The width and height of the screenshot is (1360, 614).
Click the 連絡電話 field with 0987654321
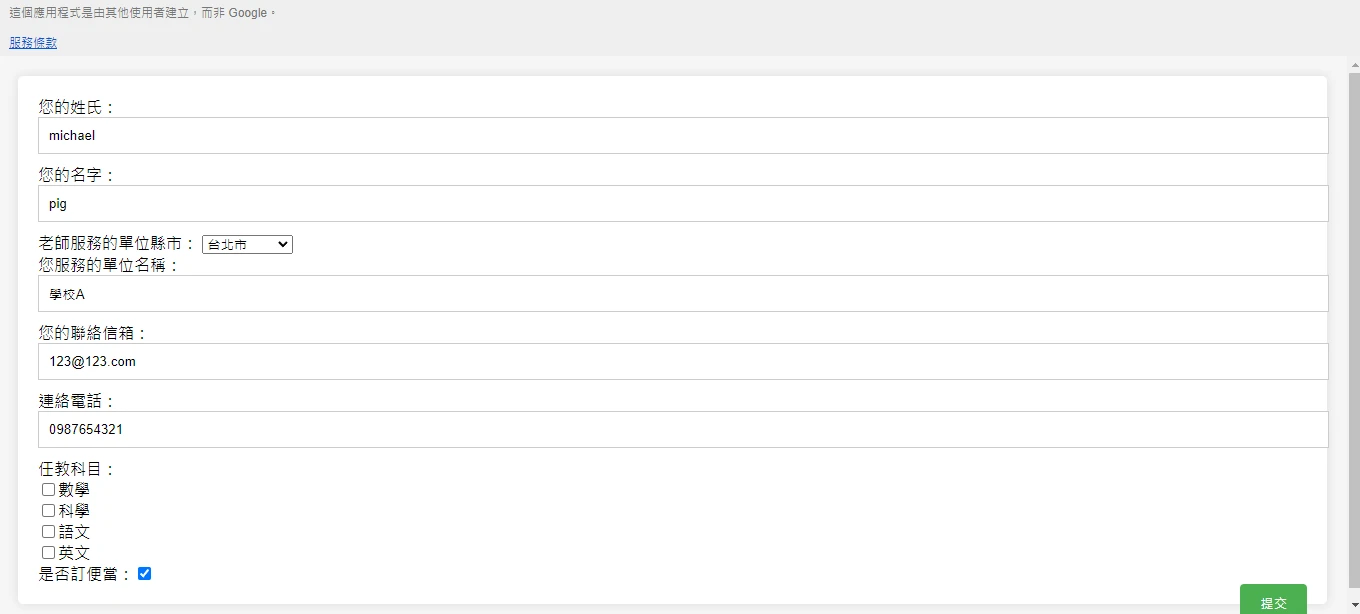[x=683, y=430]
